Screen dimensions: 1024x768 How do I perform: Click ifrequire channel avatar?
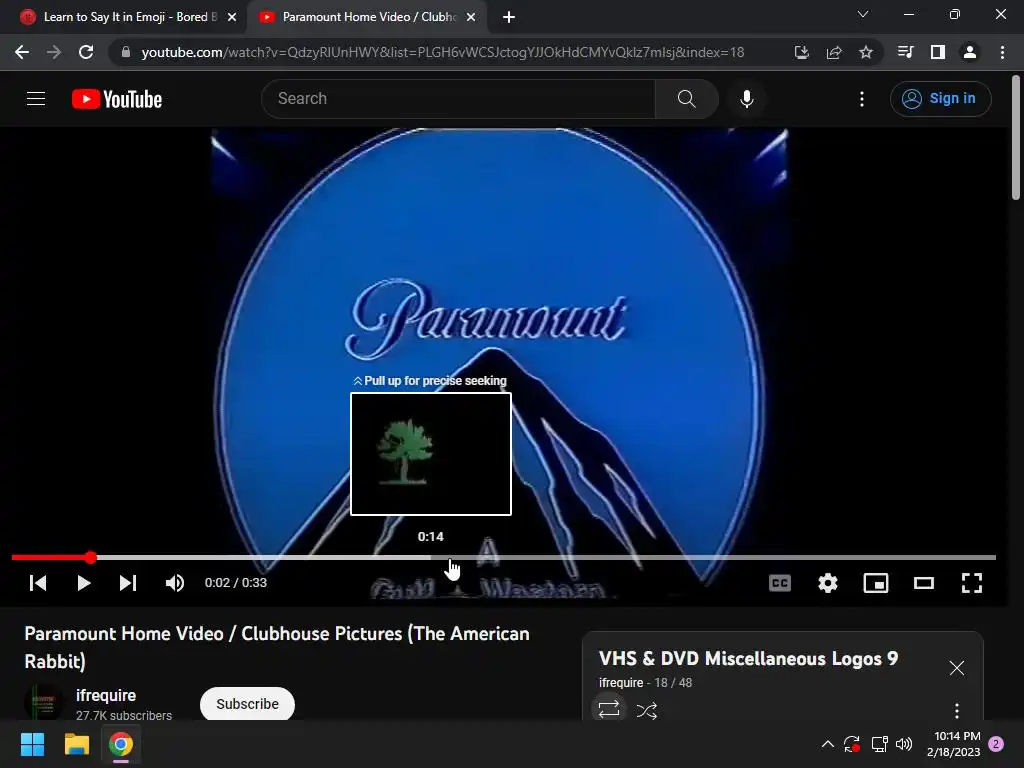tap(44, 703)
